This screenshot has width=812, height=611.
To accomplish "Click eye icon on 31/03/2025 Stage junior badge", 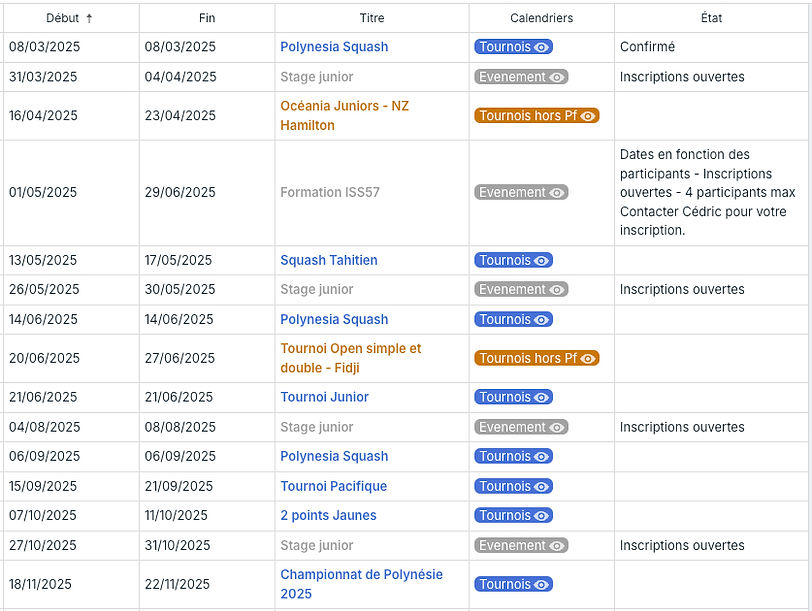I will click(557, 77).
